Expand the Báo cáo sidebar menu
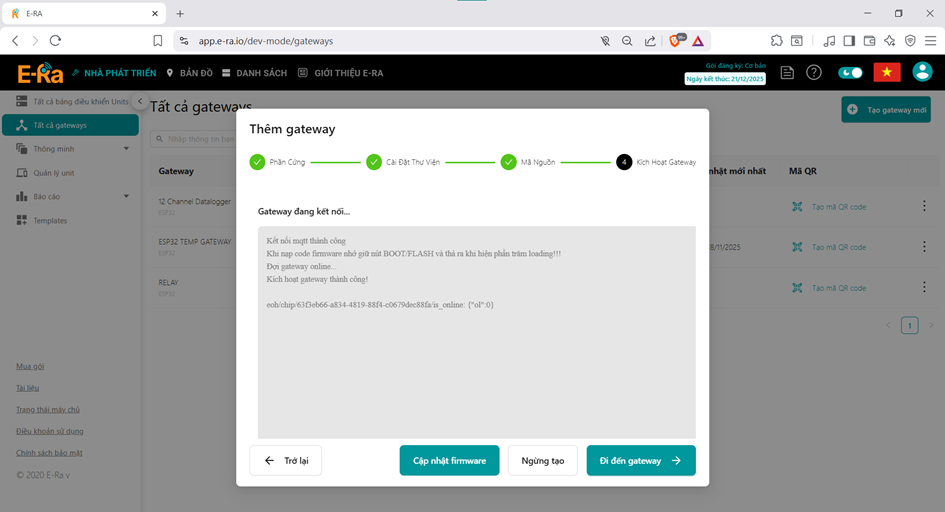 click(126, 197)
